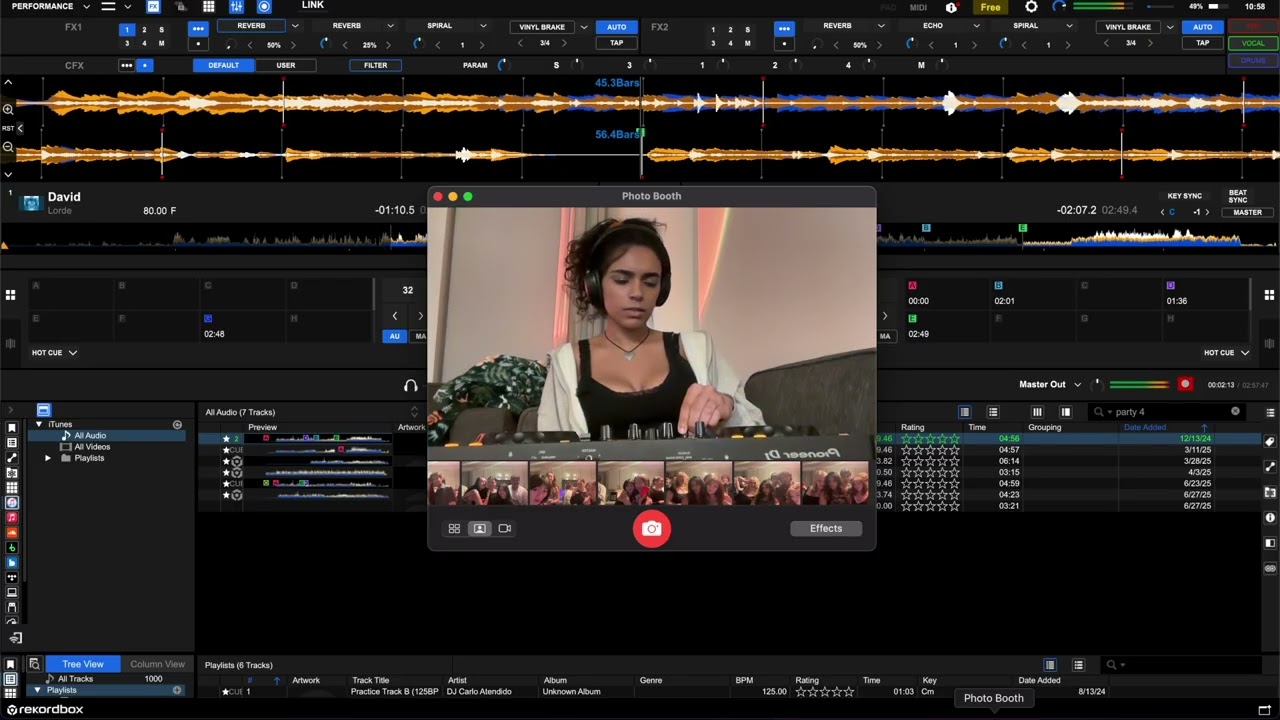
Task: Open the settings gear icon
Action: [x=1031, y=7]
